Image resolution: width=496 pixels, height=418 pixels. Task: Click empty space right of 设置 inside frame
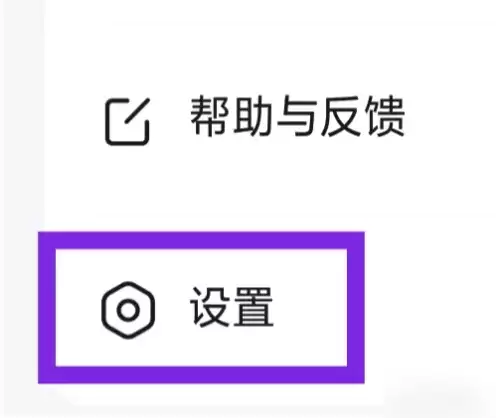[310, 307]
